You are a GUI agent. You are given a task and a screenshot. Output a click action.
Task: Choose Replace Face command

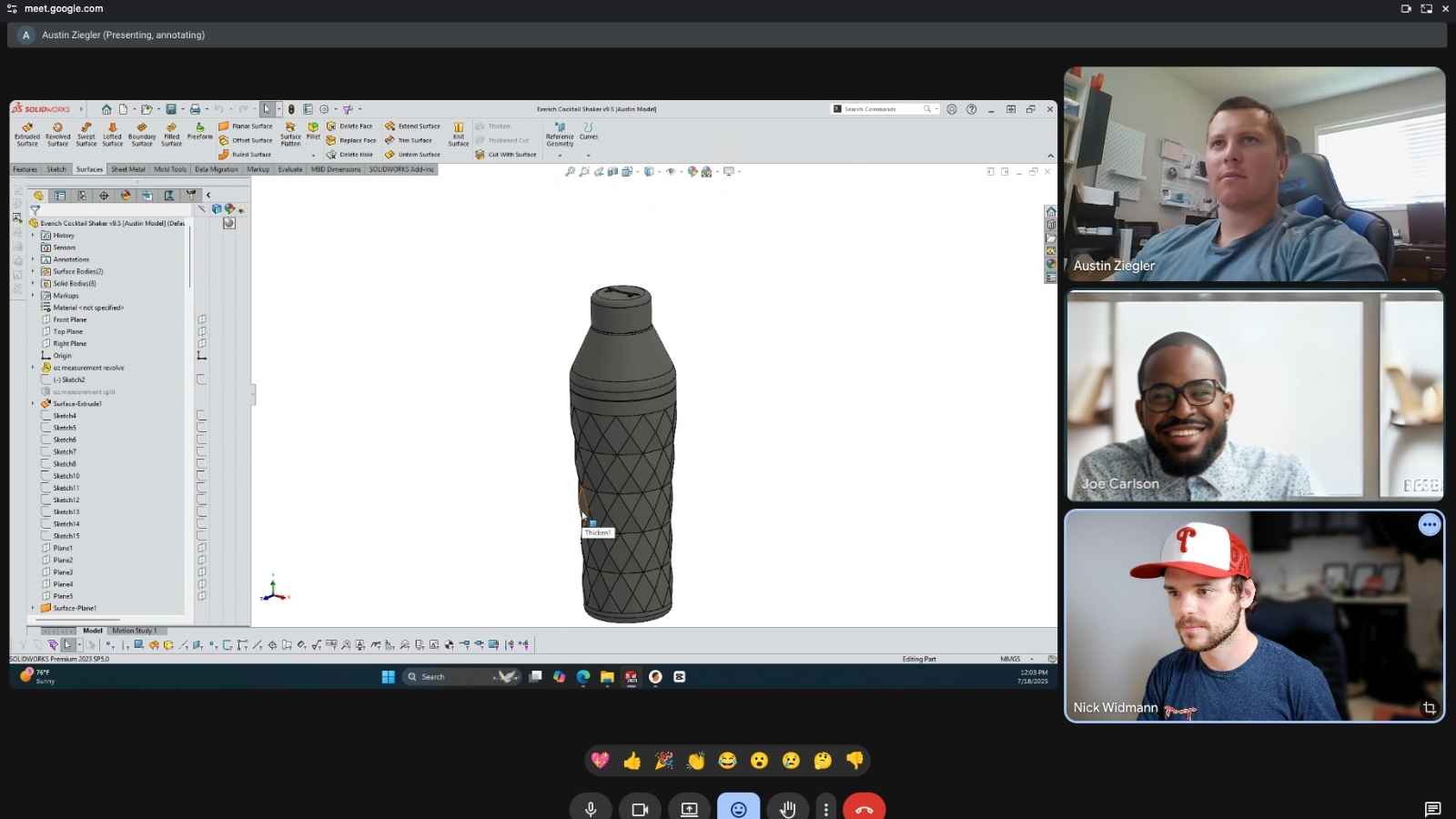click(x=351, y=140)
